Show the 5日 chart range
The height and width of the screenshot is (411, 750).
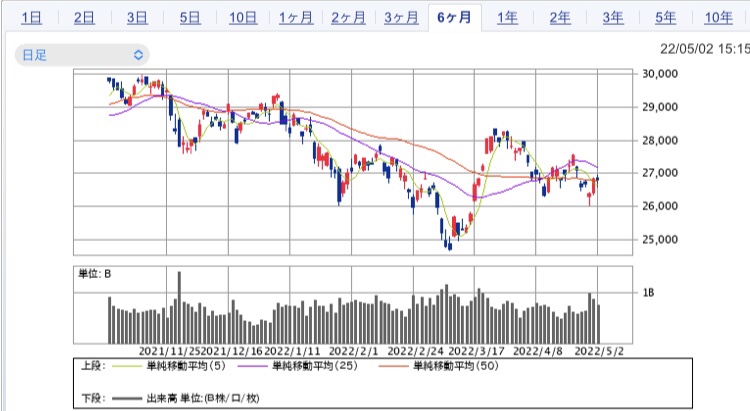pos(190,17)
